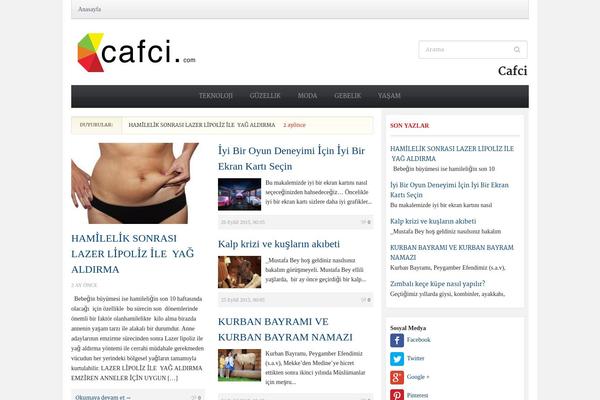Open the GEBELİK menu
Viewport: 600px width, 400px height.
347,96
